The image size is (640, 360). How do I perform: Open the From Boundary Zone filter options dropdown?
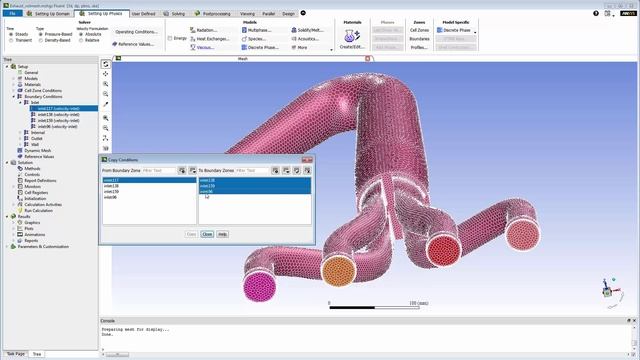click(x=192, y=171)
